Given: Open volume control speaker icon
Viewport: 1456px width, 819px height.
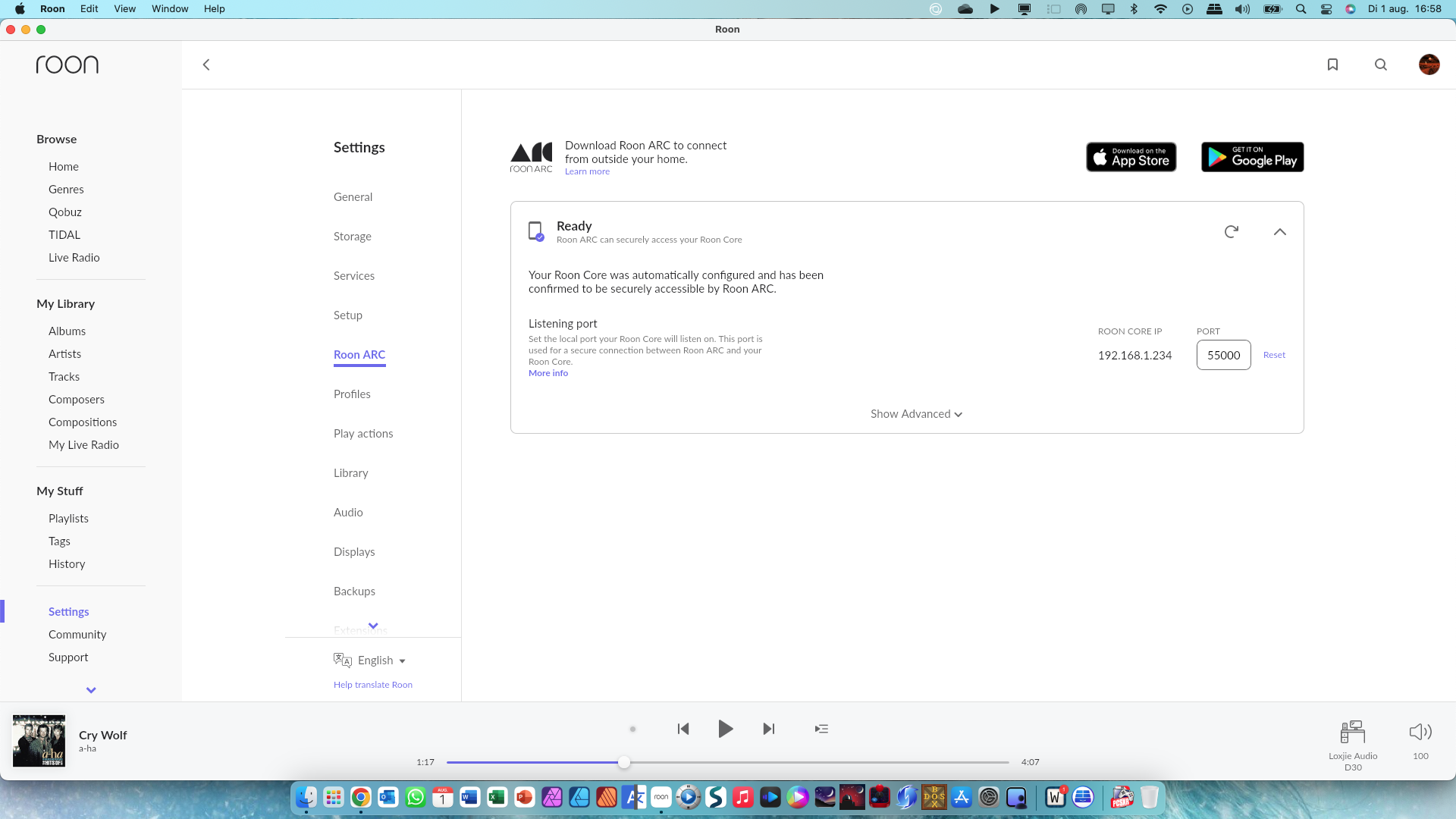Looking at the screenshot, I should (1420, 732).
